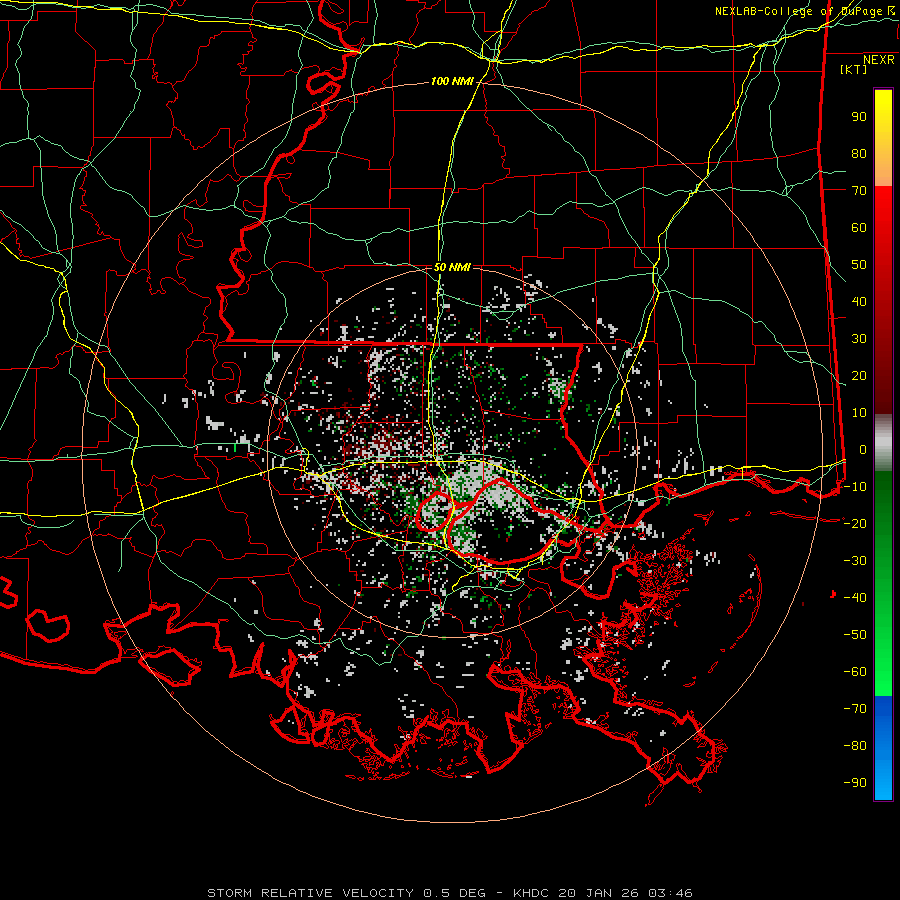Click the -70 value on the velocity scale
Screen dimensions: 900x900
click(855, 708)
